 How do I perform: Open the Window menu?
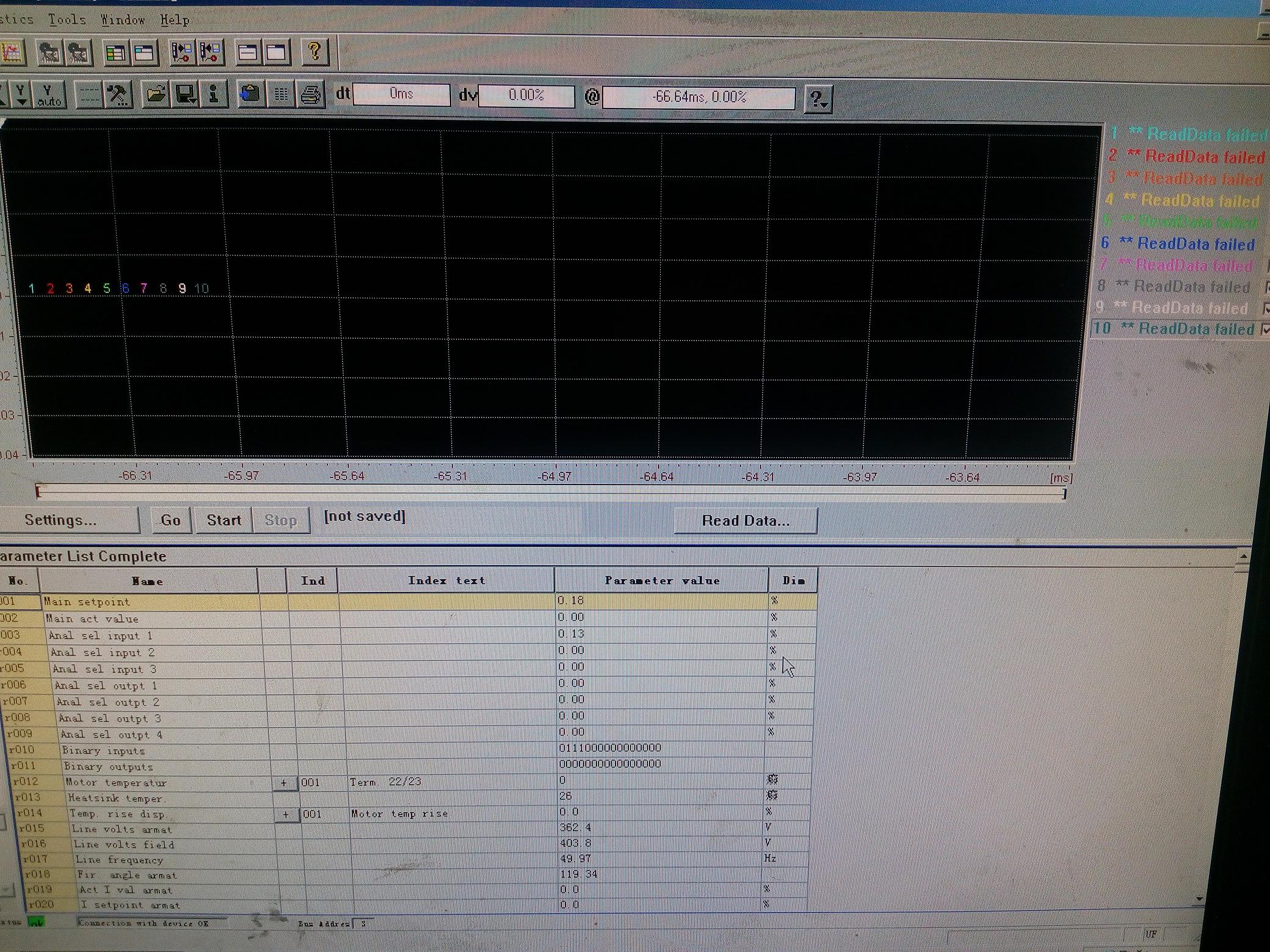[x=122, y=20]
